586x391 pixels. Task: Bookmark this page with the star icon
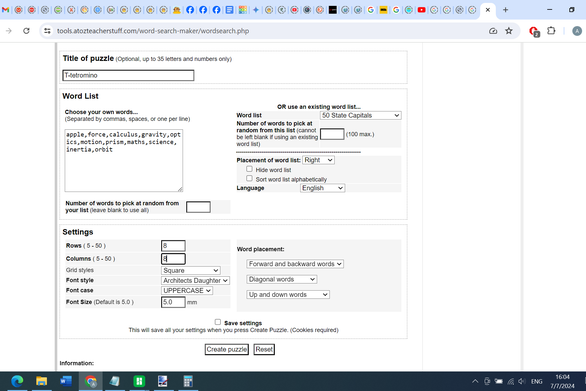(509, 31)
